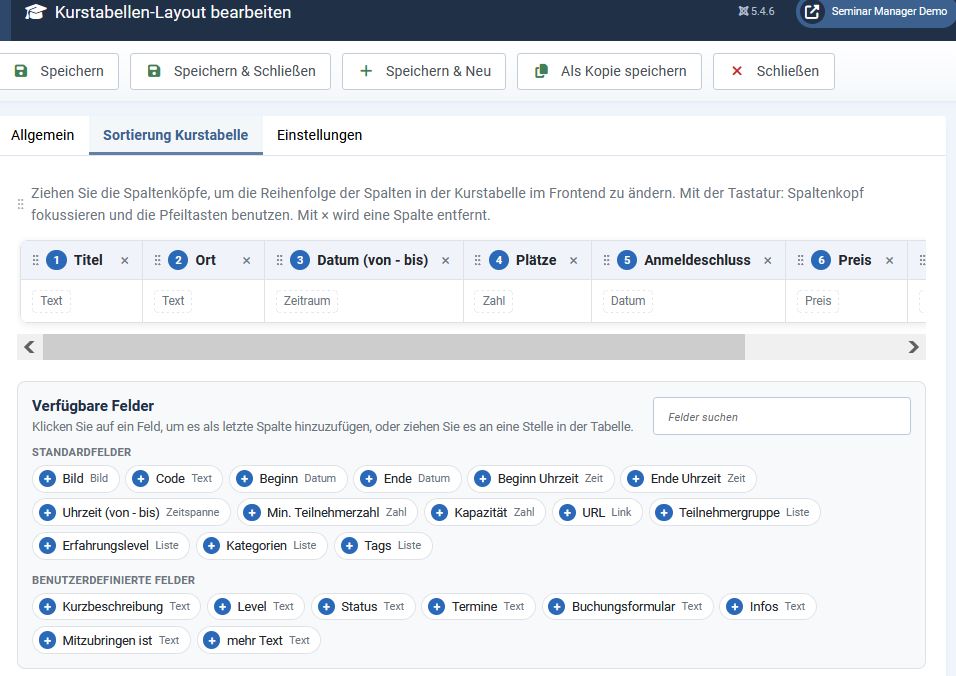Click the table's horizontal scrollbar thumb
This screenshot has height=676, width=956.
pyautogui.click(x=394, y=347)
